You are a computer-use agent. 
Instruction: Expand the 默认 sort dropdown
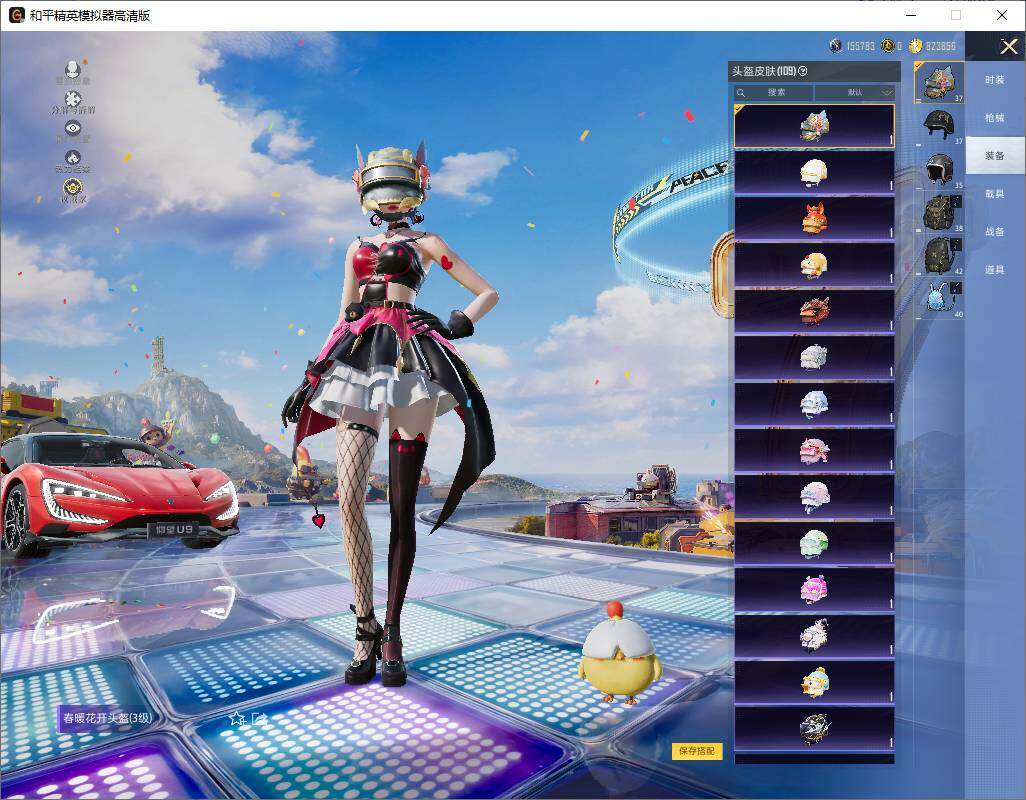click(x=855, y=92)
